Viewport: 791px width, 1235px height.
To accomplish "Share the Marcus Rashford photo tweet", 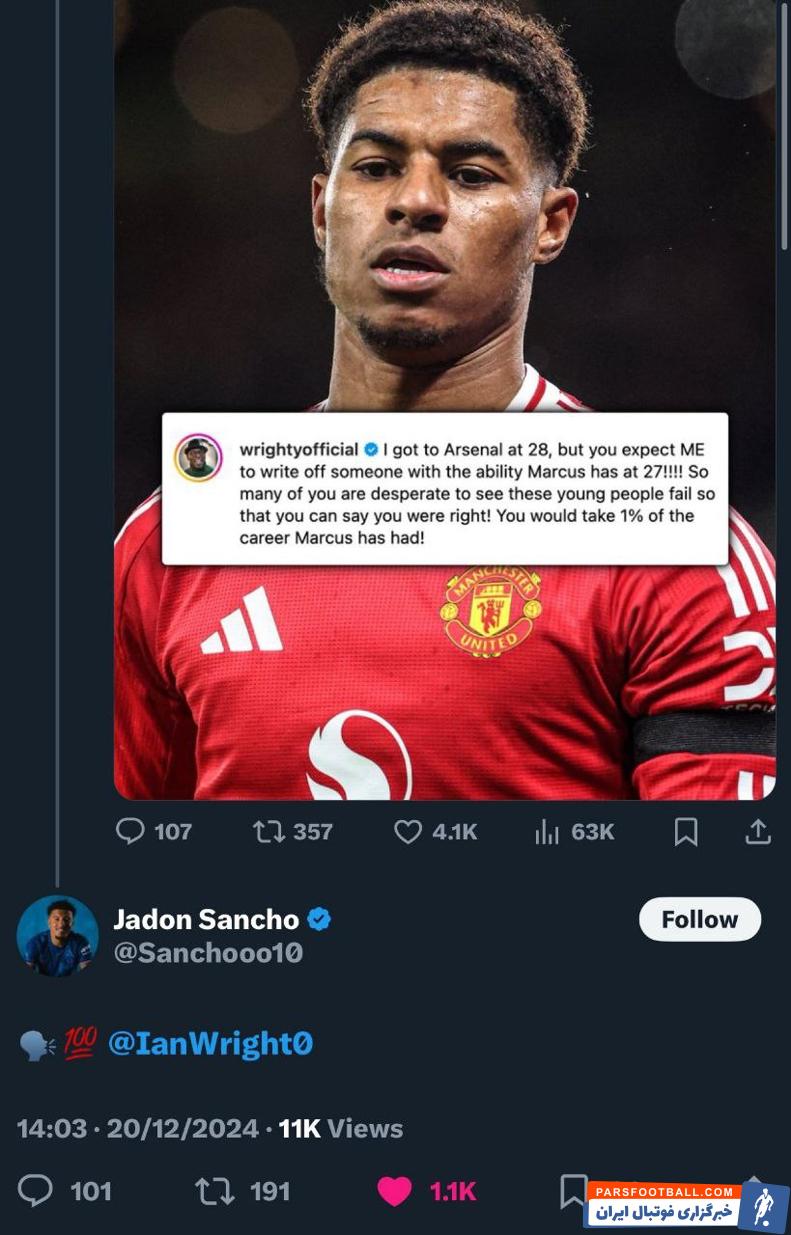I will click(758, 831).
